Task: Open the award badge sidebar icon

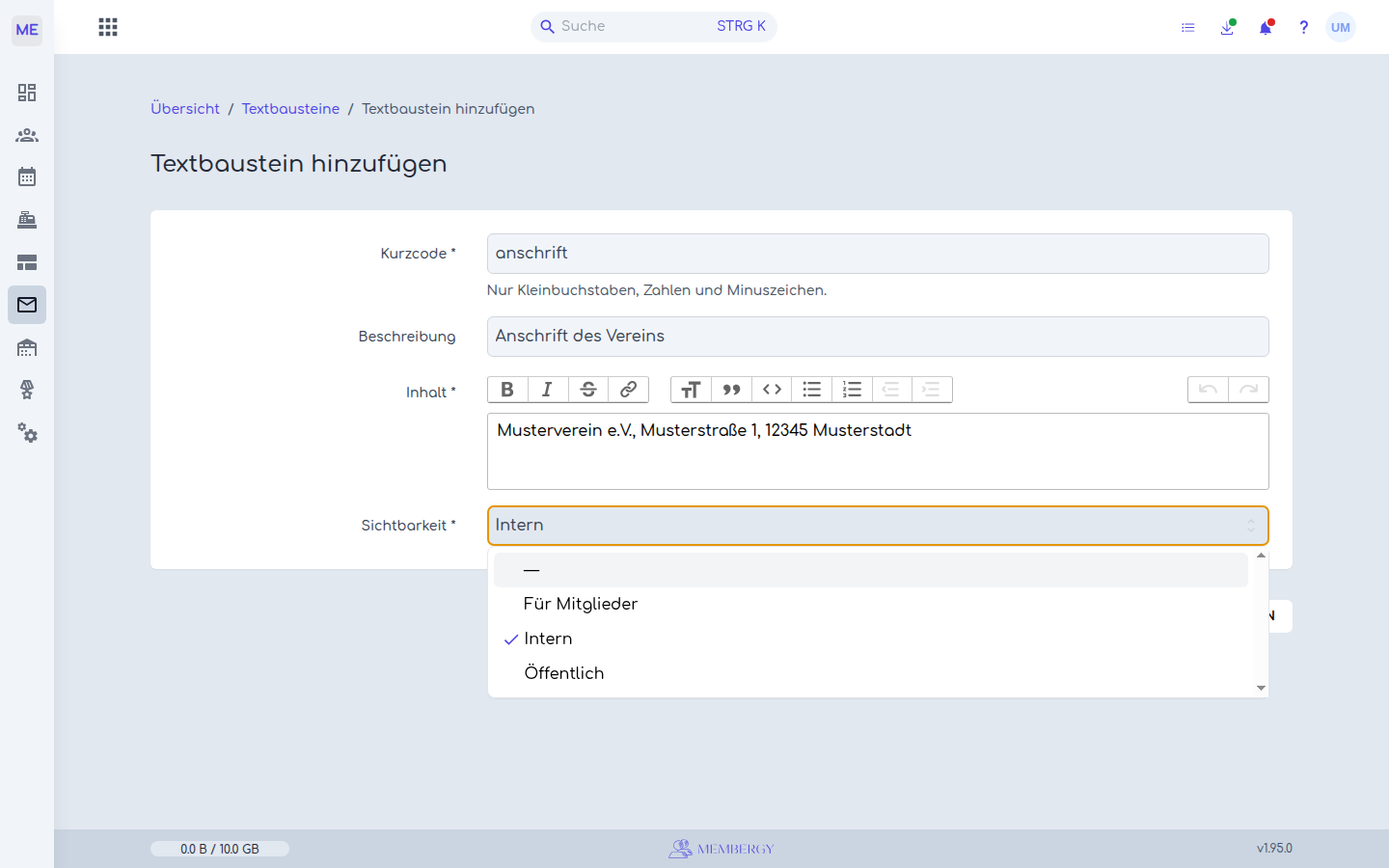Action: click(x=27, y=390)
